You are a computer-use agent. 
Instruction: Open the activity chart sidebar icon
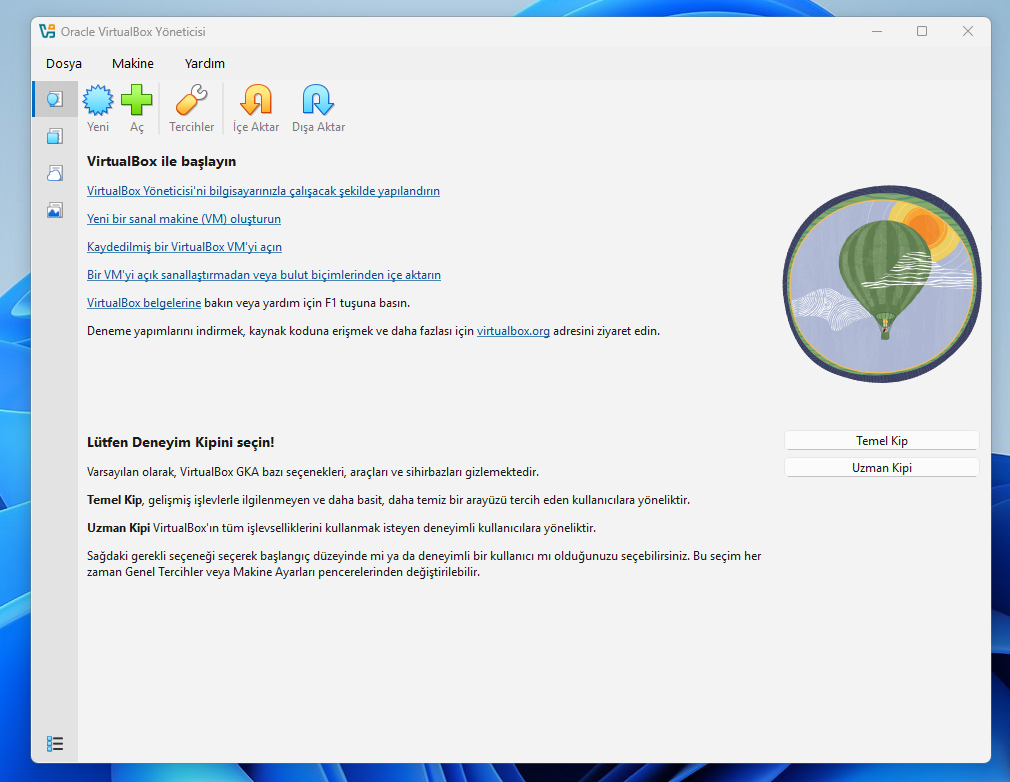click(x=55, y=210)
